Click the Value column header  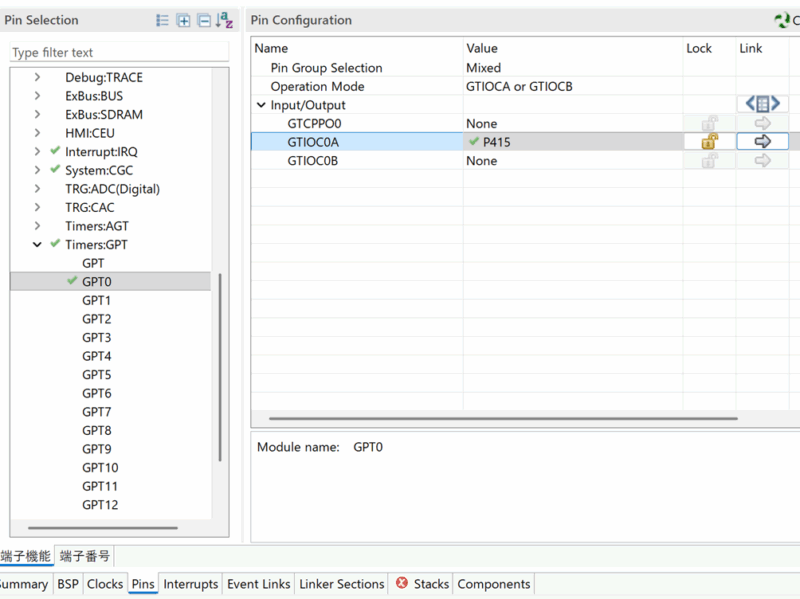click(482, 48)
